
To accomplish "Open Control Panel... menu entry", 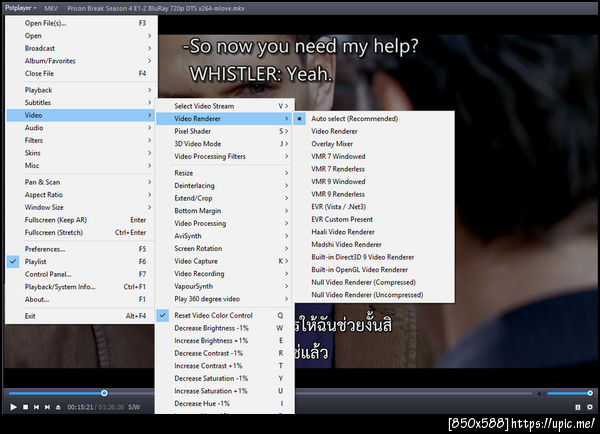I will [x=80, y=274].
